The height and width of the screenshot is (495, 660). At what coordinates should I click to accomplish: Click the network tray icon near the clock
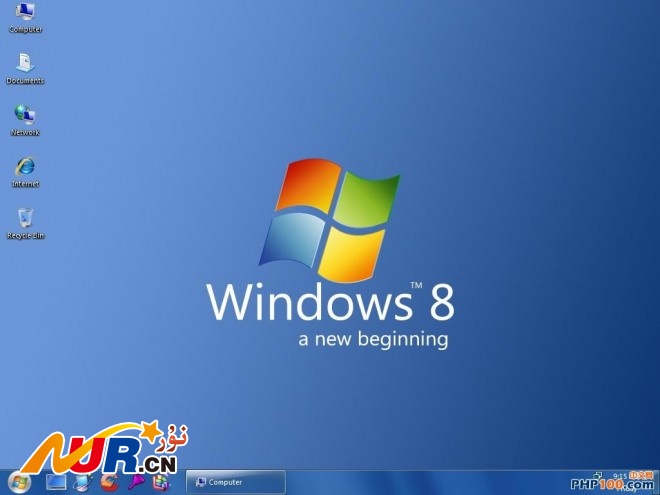[597, 476]
